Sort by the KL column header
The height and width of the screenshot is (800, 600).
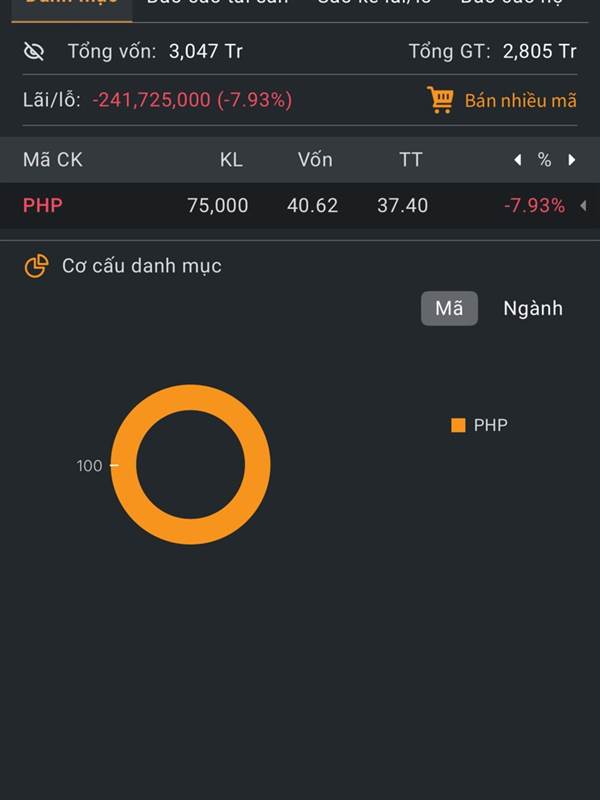pyautogui.click(x=231, y=160)
